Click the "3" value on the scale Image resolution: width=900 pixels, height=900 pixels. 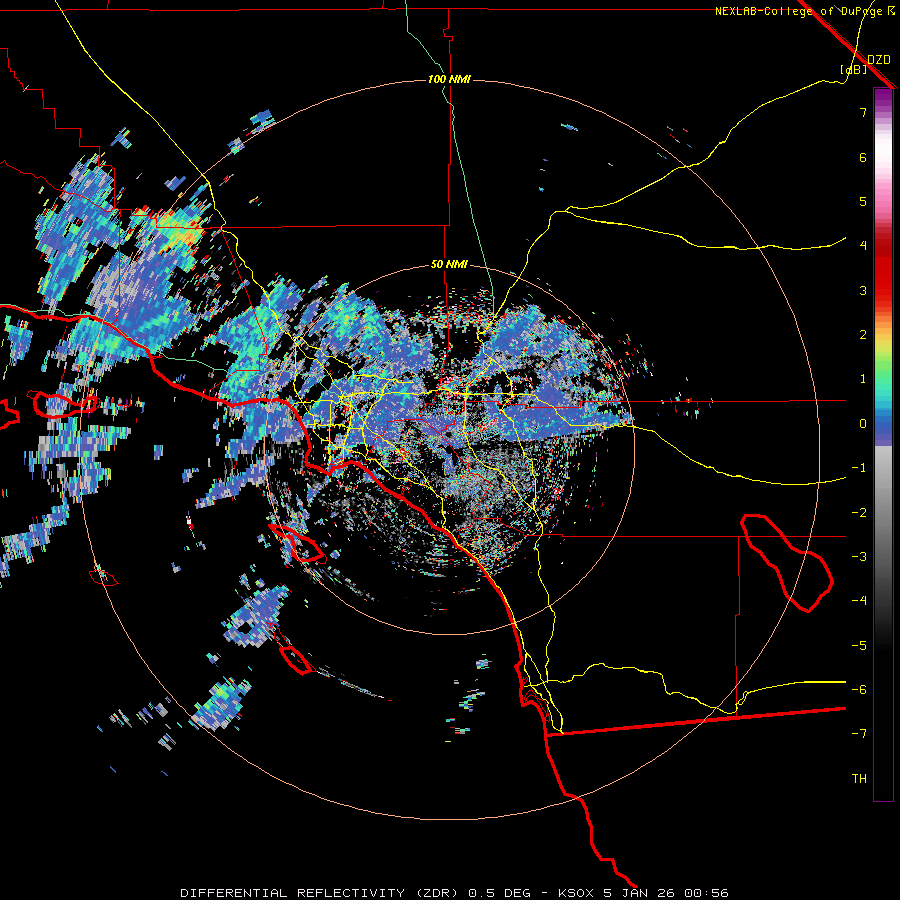[863, 290]
